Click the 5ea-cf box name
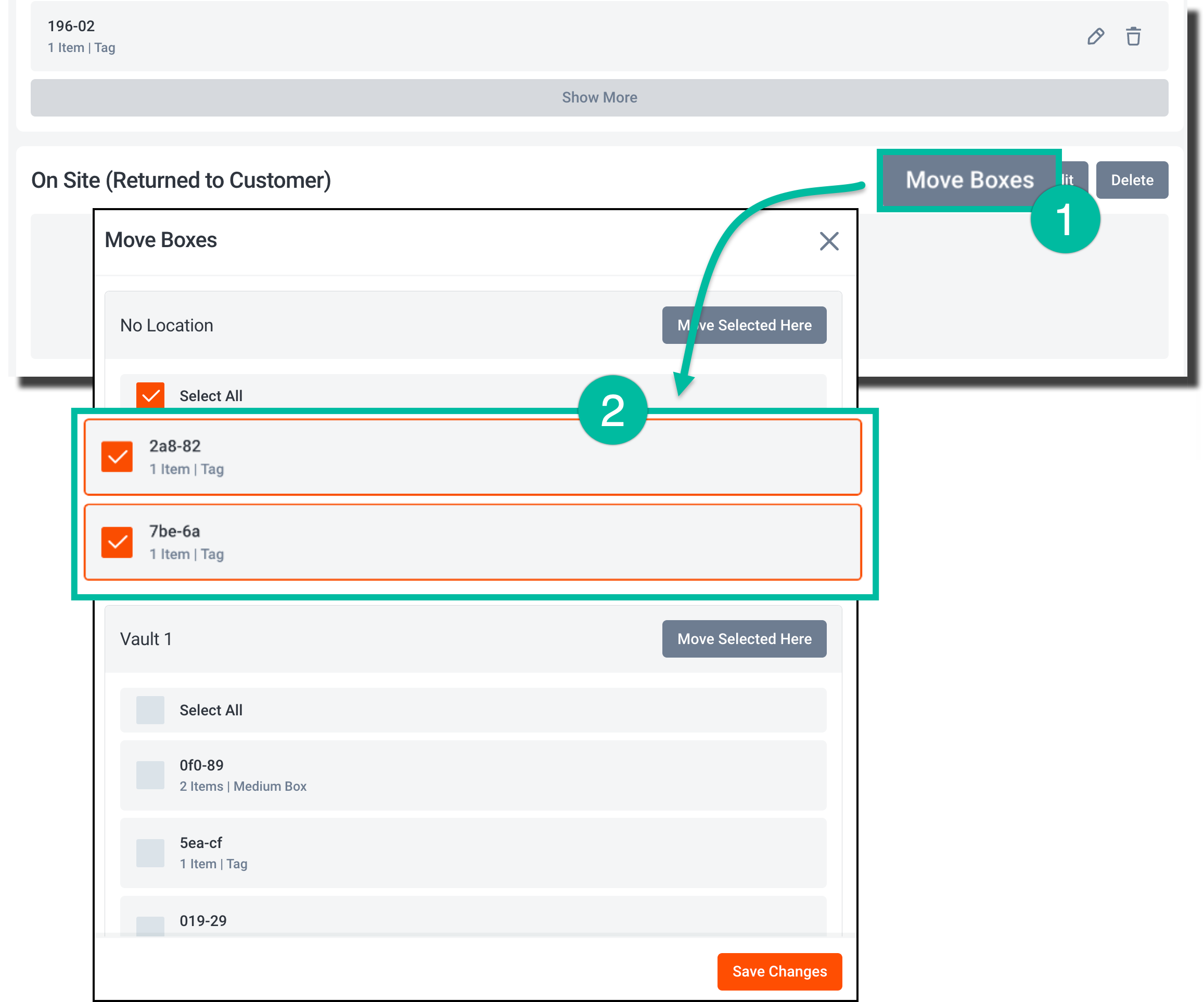 coord(201,843)
